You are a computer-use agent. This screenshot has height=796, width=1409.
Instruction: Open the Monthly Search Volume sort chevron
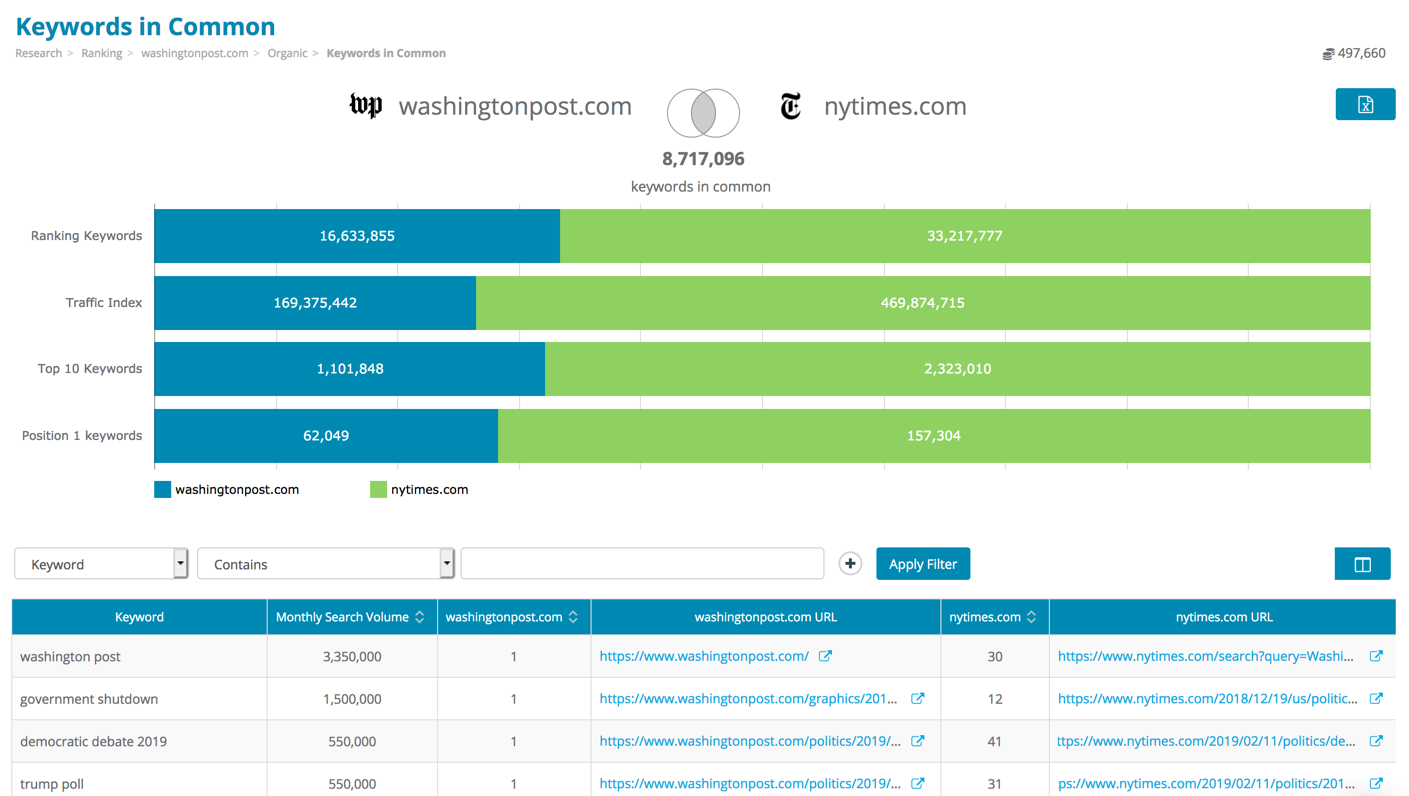(418, 616)
